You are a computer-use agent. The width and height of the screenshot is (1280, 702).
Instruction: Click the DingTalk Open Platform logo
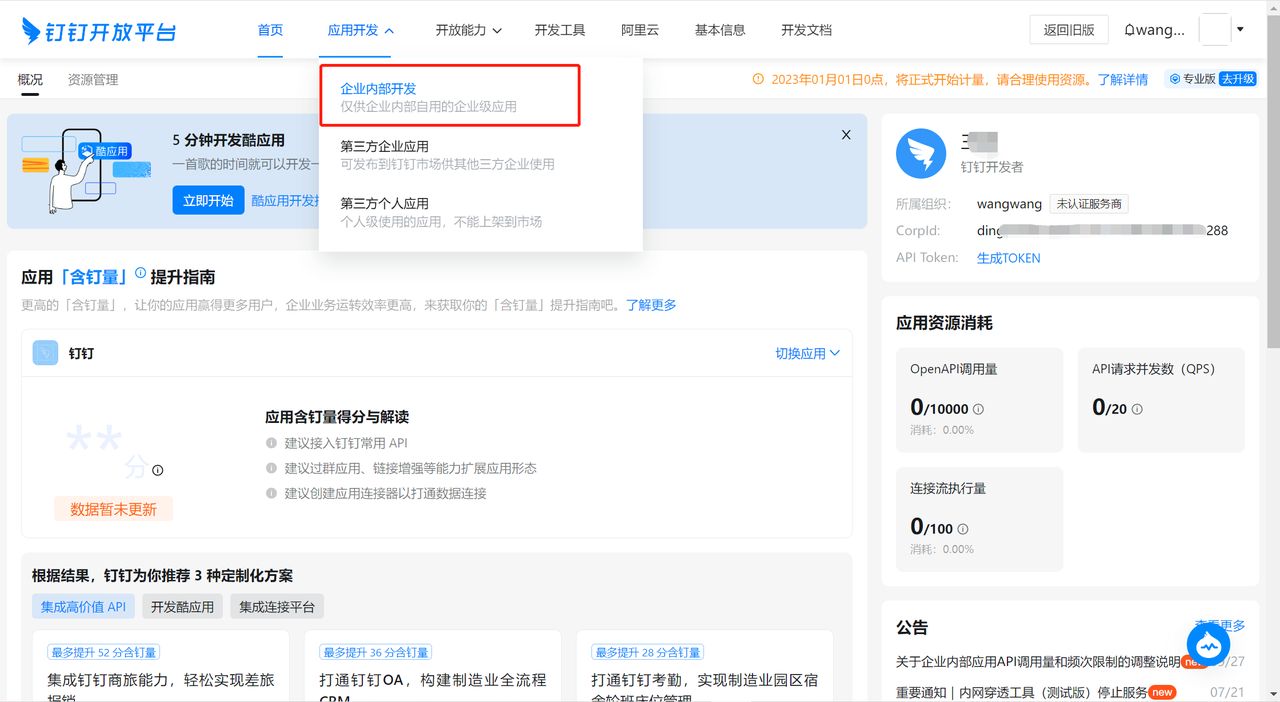click(98, 30)
